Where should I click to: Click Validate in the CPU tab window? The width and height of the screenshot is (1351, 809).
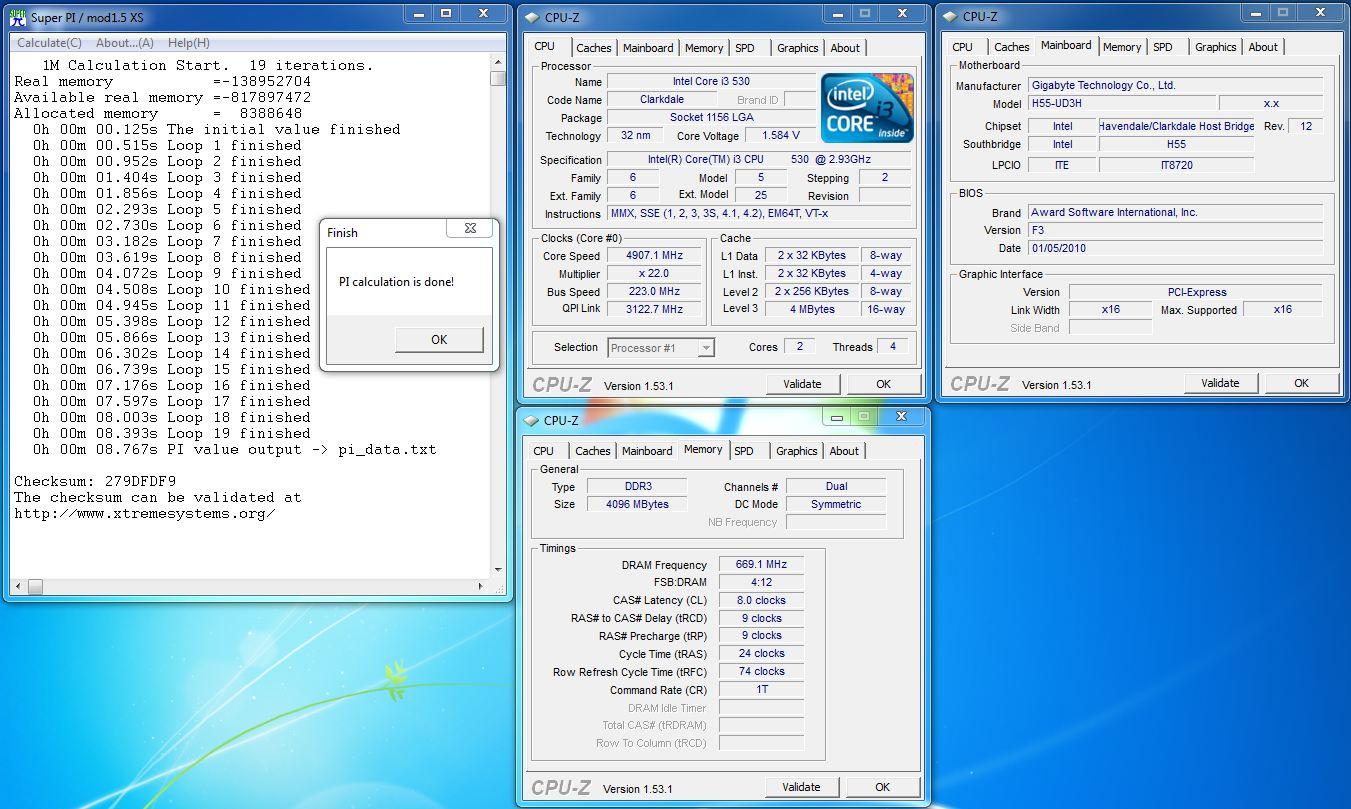click(x=802, y=384)
